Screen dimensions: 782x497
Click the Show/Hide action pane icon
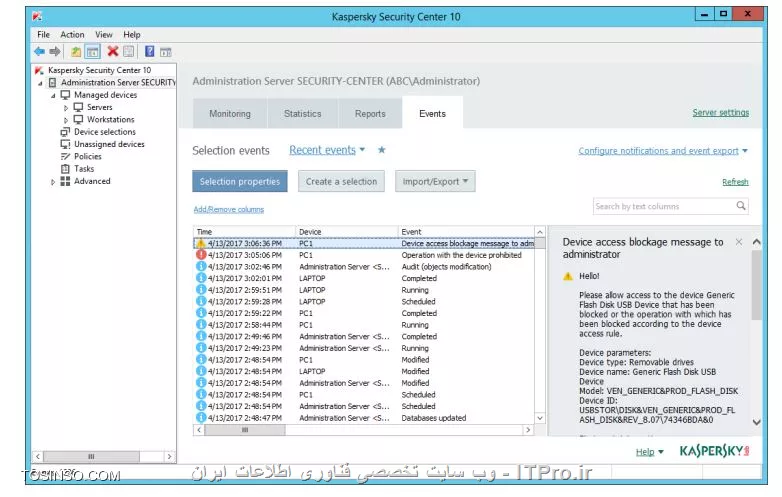point(166,51)
